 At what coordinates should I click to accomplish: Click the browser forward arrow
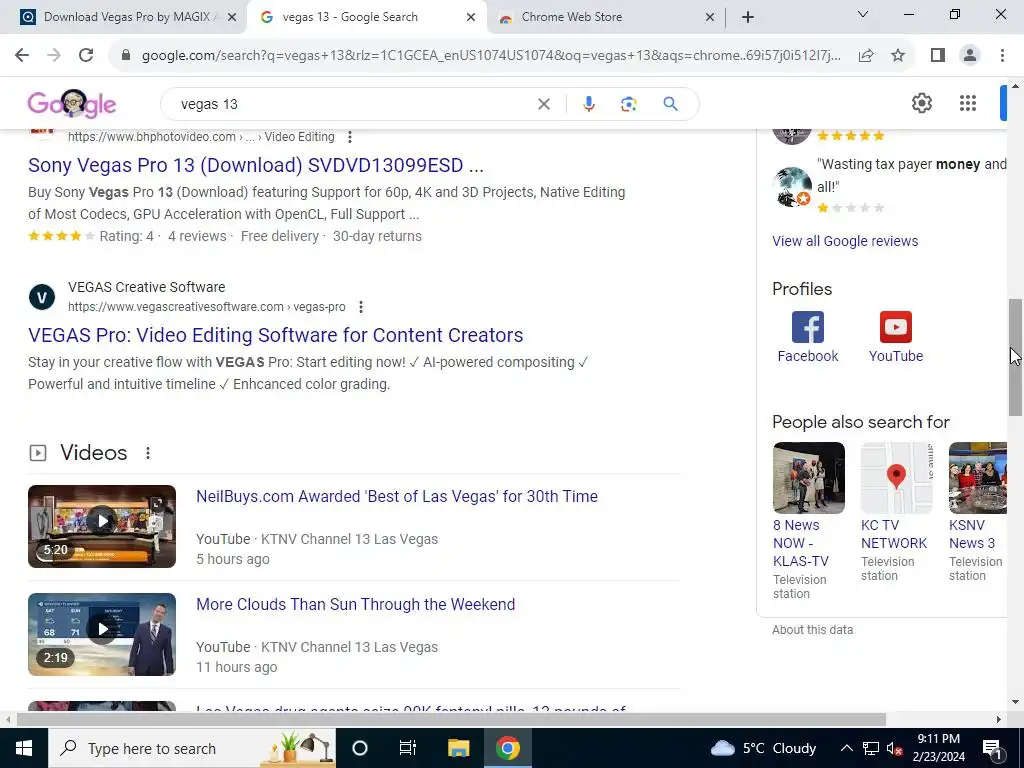54,56
